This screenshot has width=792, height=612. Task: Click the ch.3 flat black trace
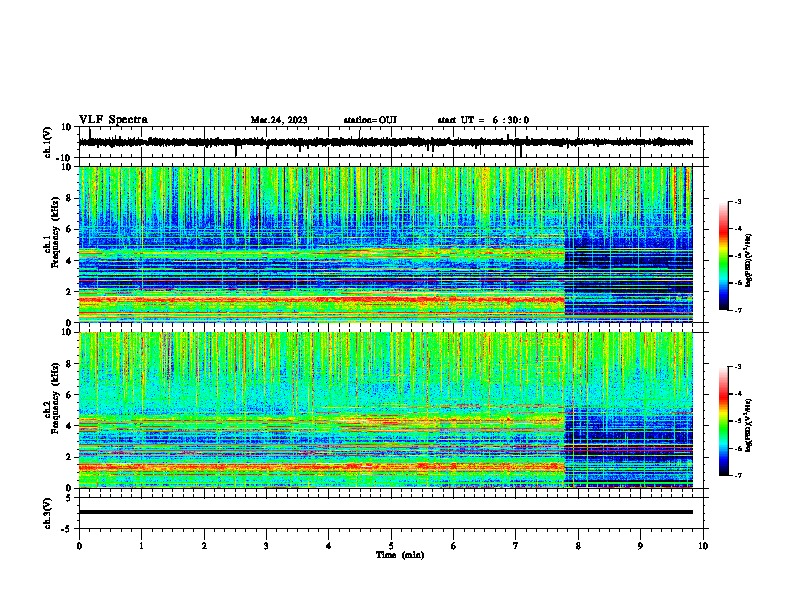pyautogui.click(x=385, y=512)
